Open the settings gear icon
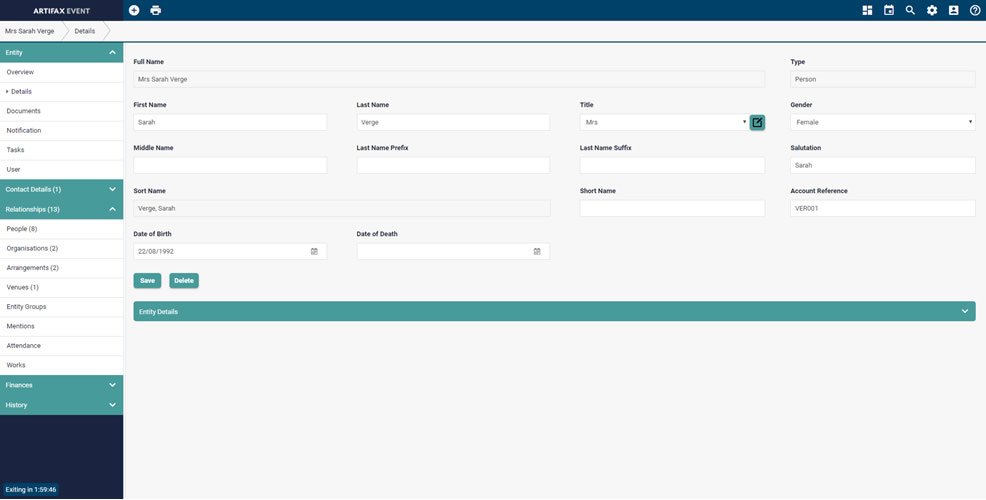The height and width of the screenshot is (500, 986). click(932, 10)
